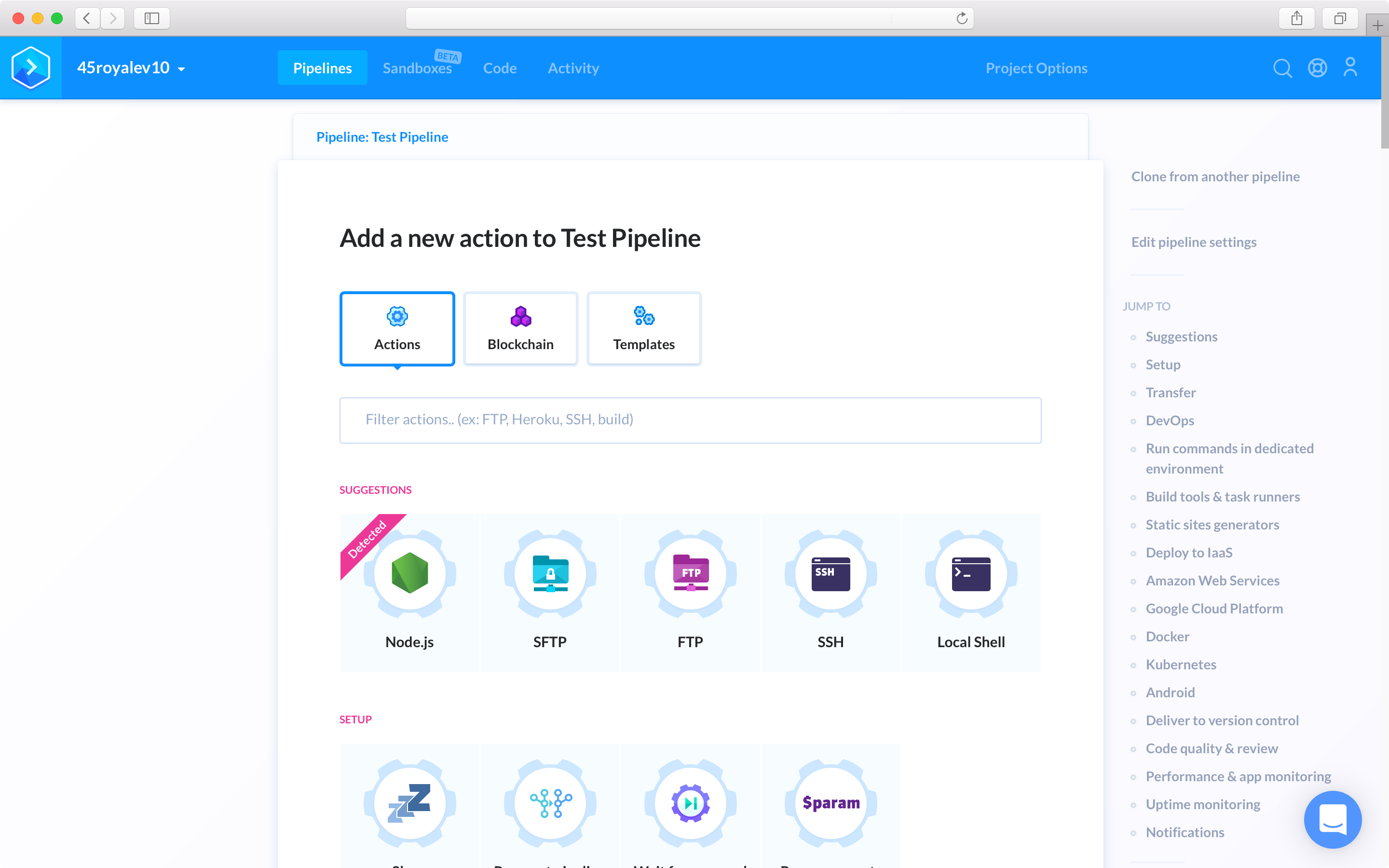Navigate to the Sandboxes tab
This screenshot has height=868, width=1389.
tap(418, 67)
